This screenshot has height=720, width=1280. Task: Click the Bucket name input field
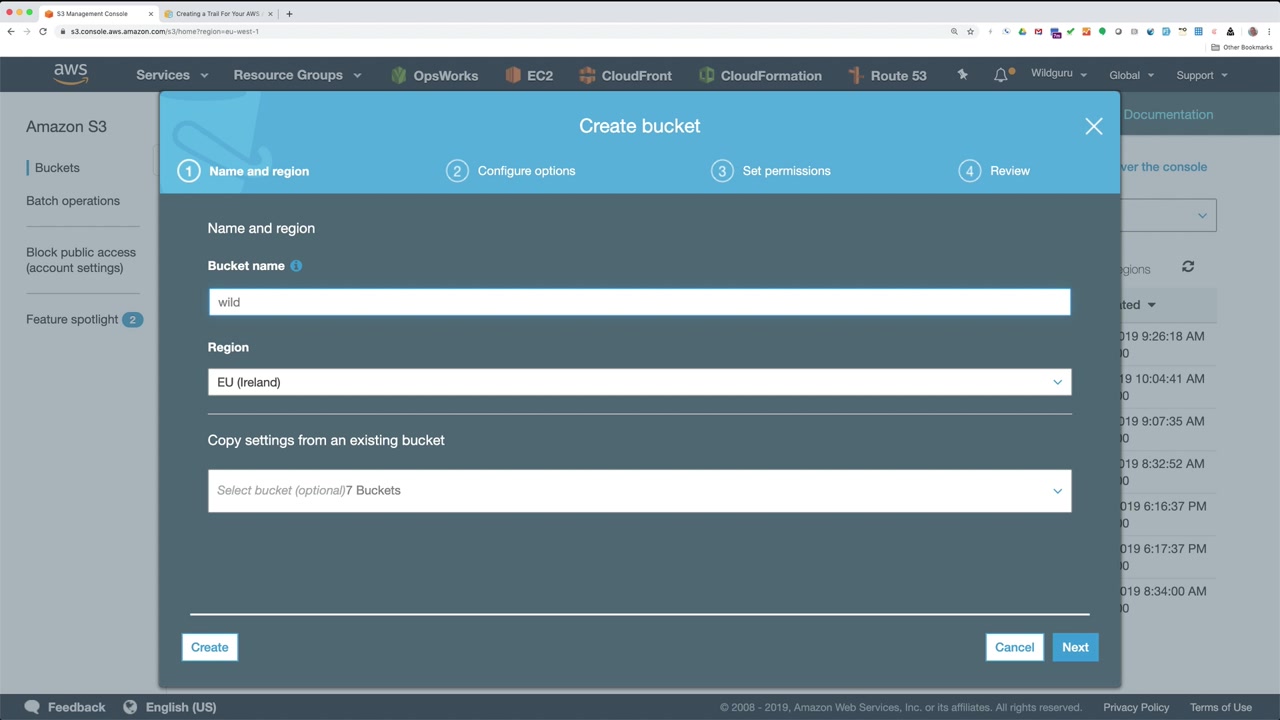[x=639, y=302]
